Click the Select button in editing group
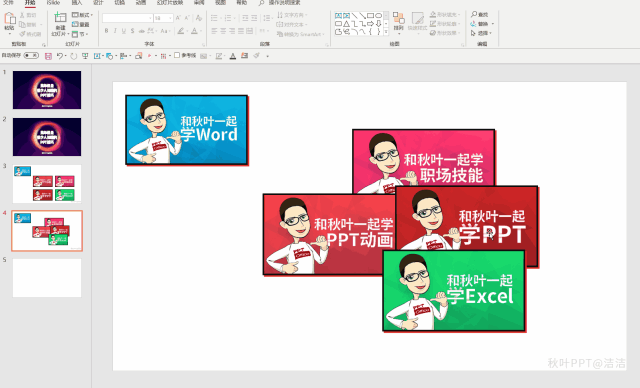Screen dimensions: 640x388 click(x=482, y=33)
